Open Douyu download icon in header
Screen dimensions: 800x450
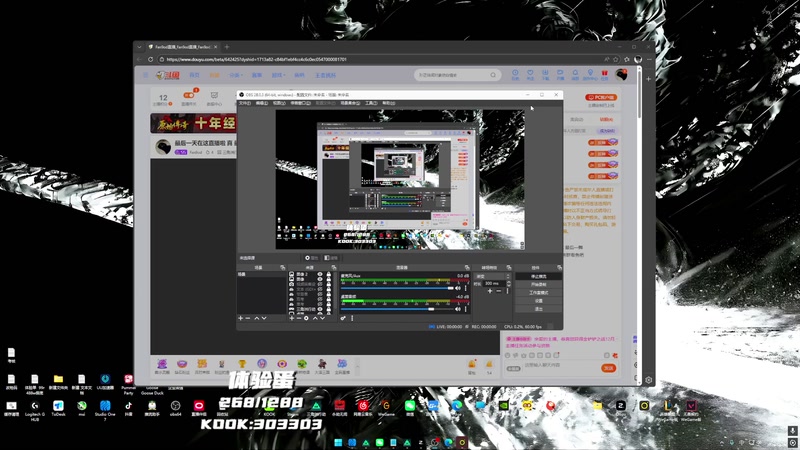coord(545,74)
